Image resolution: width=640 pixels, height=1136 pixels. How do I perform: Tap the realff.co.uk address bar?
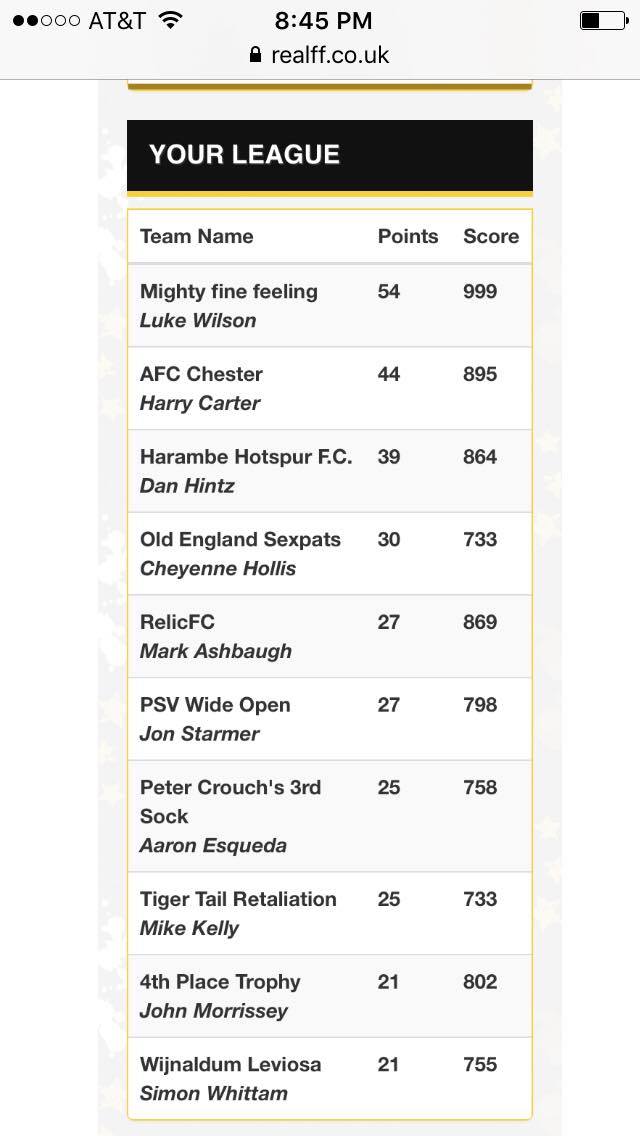pyautogui.click(x=320, y=54)
